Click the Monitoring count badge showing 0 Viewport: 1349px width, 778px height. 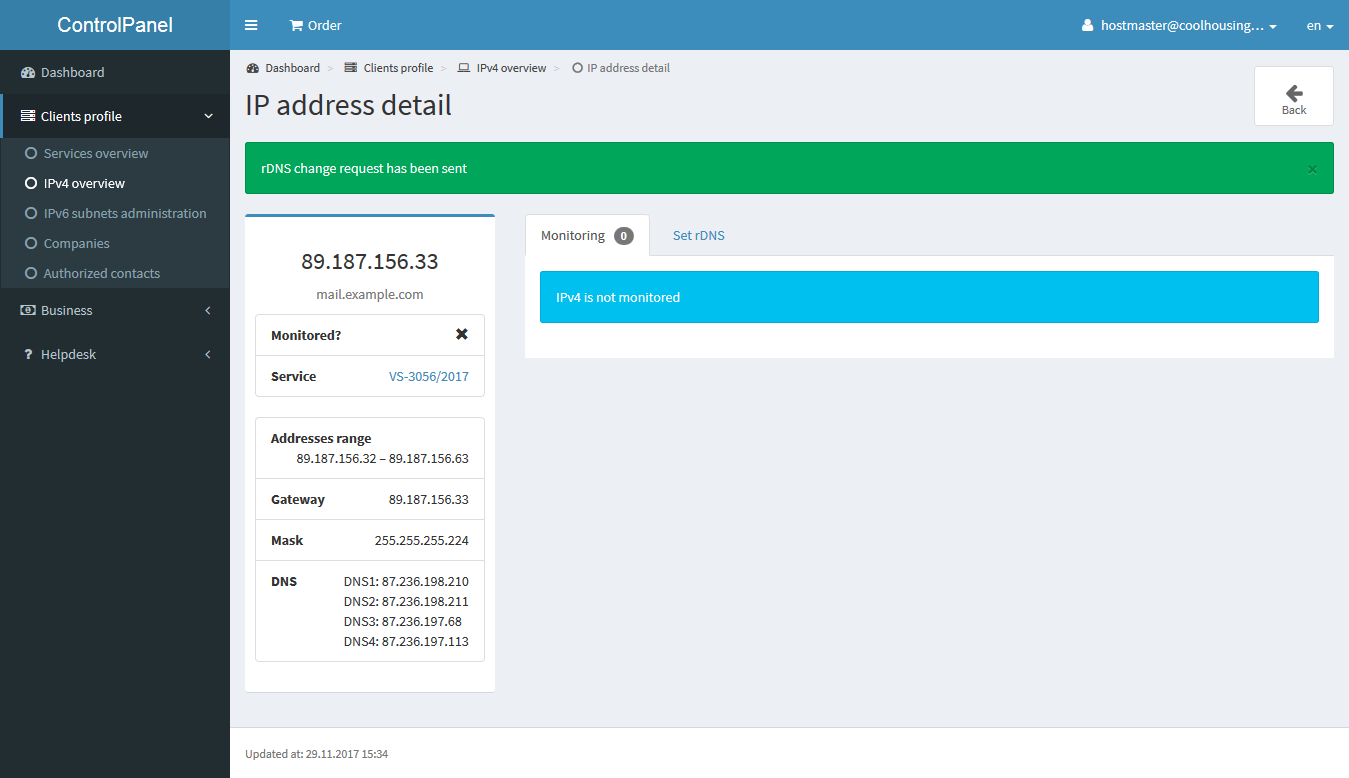[x=624, y=236]
